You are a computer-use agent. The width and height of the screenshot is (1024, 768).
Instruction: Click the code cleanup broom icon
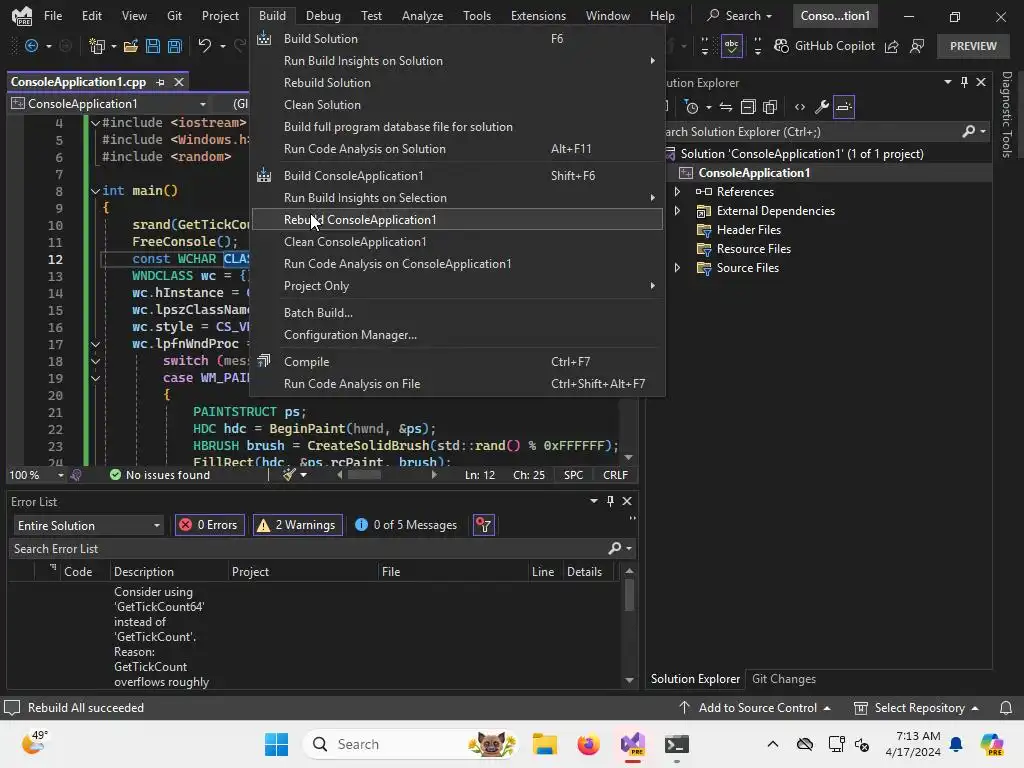290,475
